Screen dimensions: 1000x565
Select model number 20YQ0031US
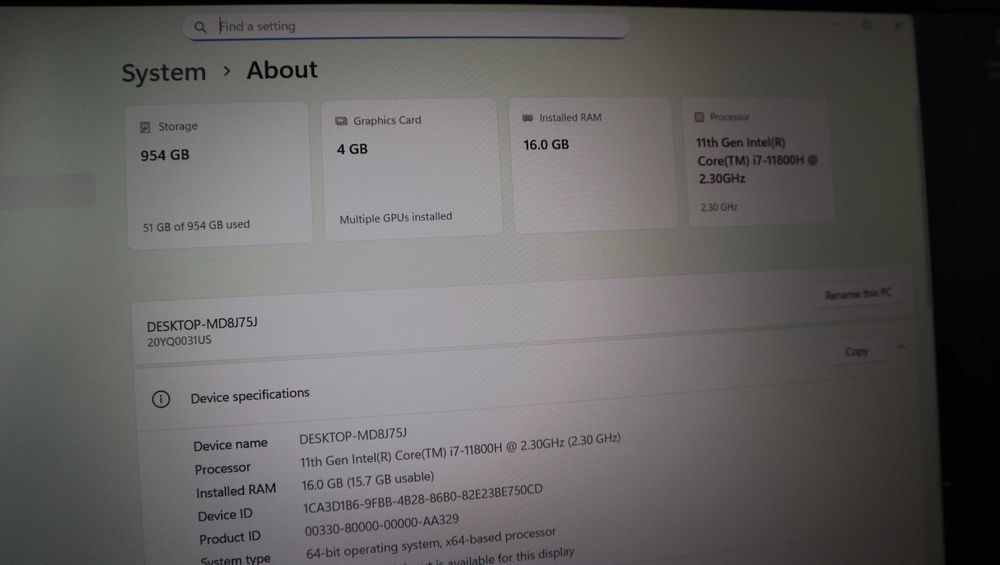click(179, 341)
